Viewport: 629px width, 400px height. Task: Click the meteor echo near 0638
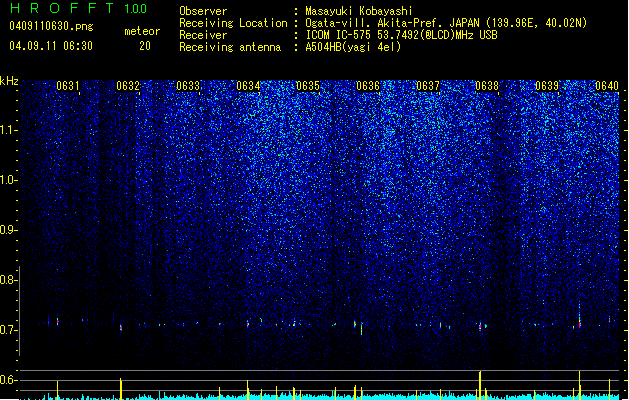pyautogui.click(x=480, y=326)
